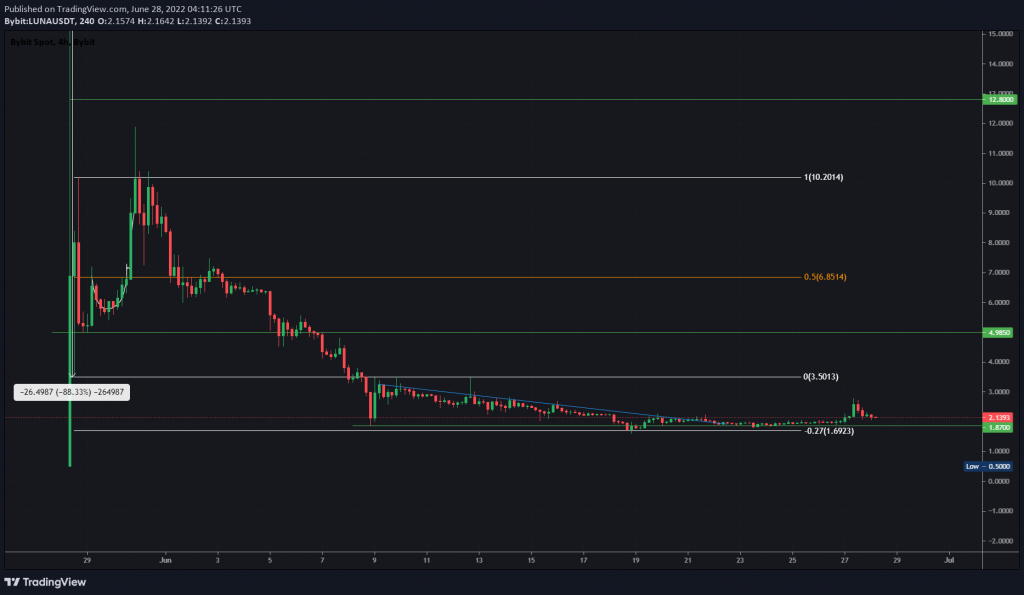Click the Bybit:LUNAUSDT symbol title
Viewport: 1024px width, 595px height.
pos(39,21)
